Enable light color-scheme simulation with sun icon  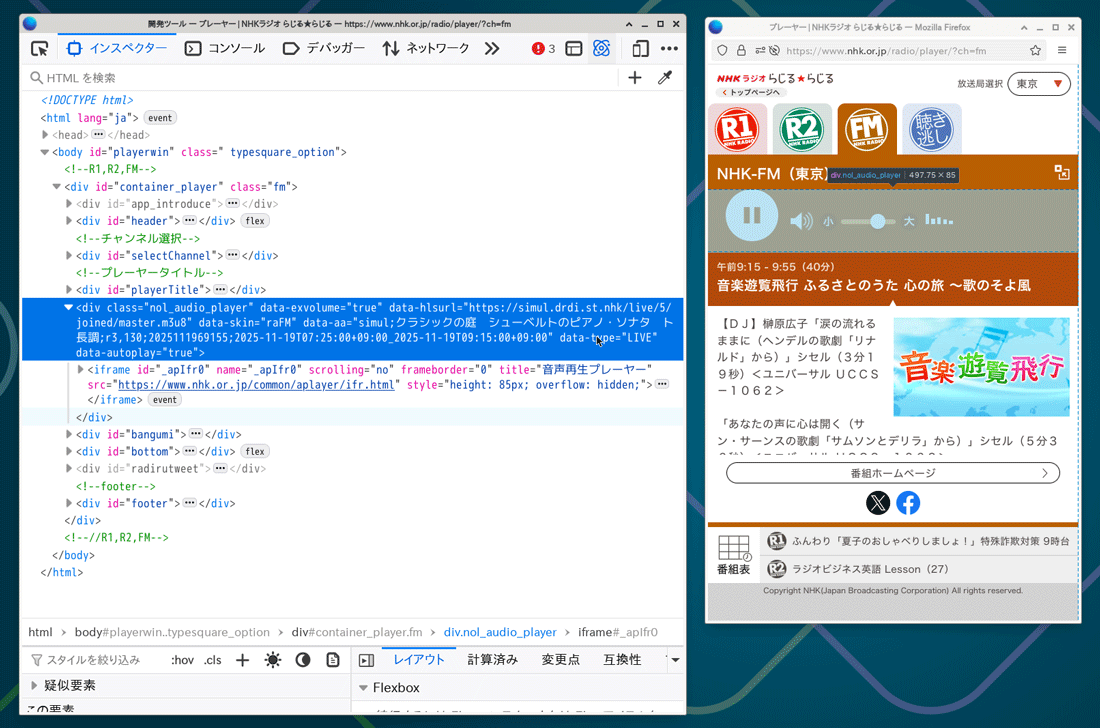[273, 660]
